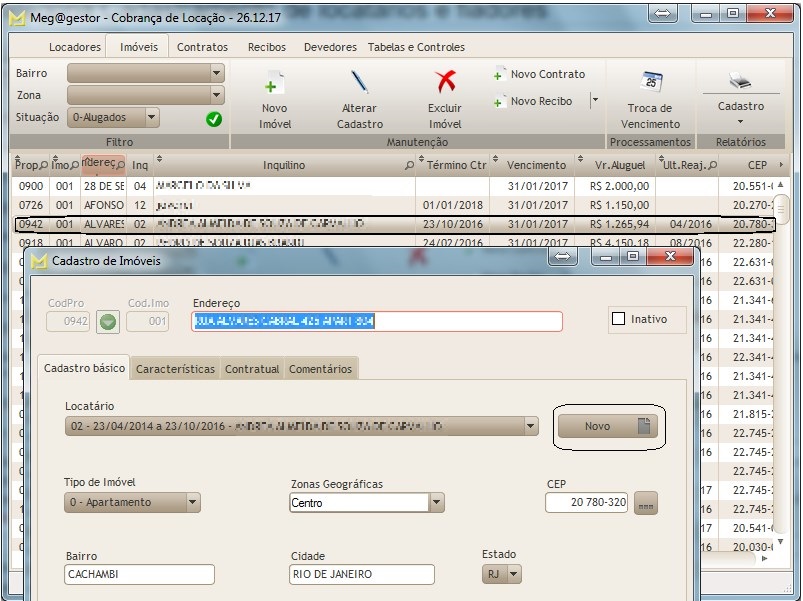The height and width of the screenshot is (601, 803).
Task: Expand the Tipo de Imóvel dropdown
Action: (x=192, y=503)
